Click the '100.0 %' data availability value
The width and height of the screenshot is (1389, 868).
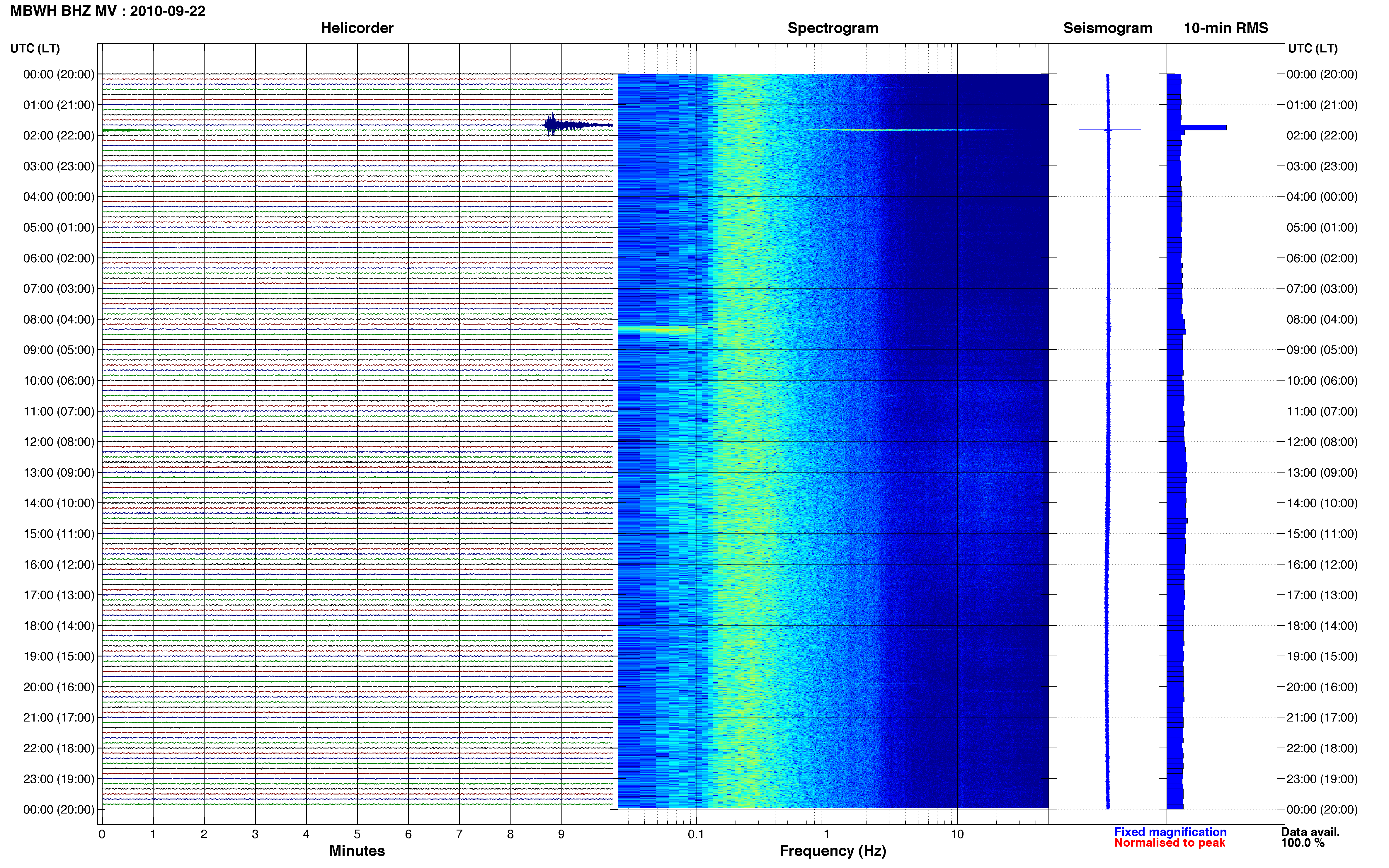coord(1303,843)
